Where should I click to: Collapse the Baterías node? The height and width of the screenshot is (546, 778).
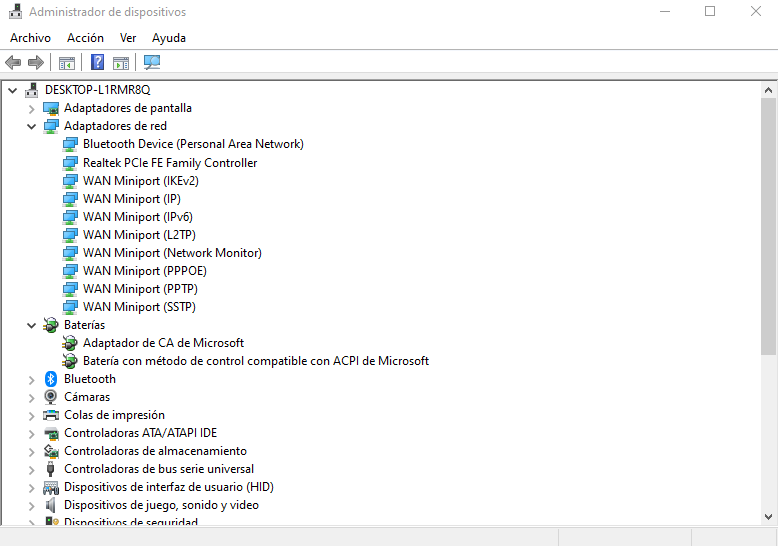pos(32,326)
